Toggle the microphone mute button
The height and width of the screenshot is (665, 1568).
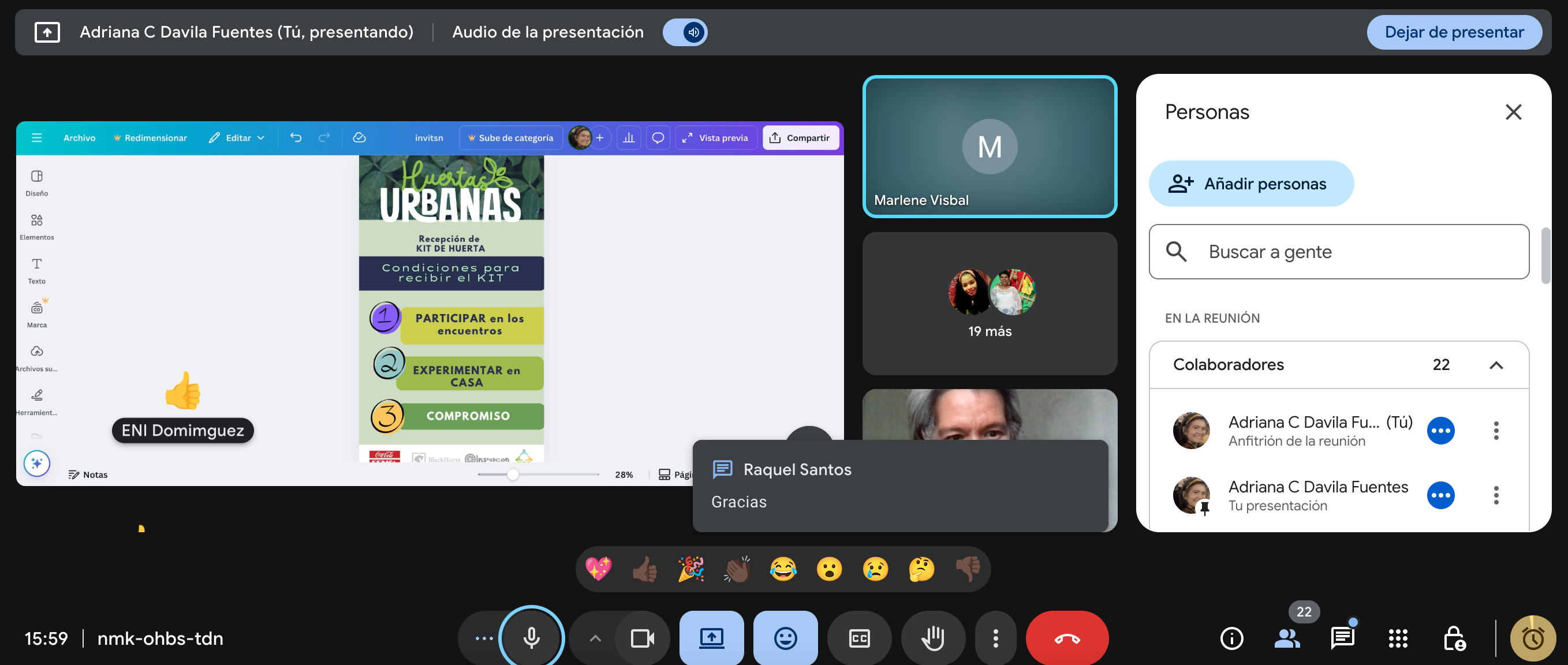(531, 638)
